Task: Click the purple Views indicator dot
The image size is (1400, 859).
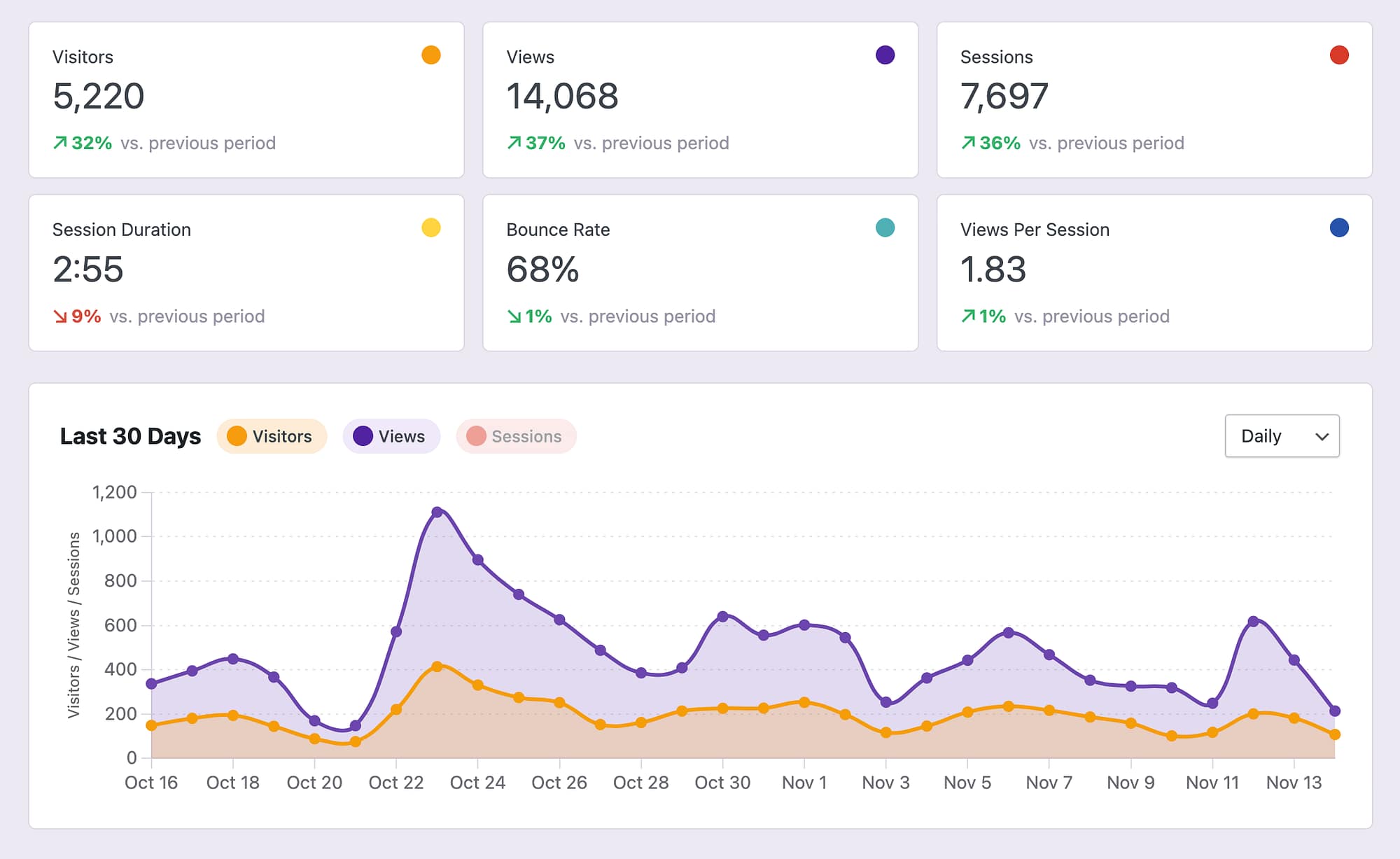Action: pyautogui.click(x=885, y=54)
